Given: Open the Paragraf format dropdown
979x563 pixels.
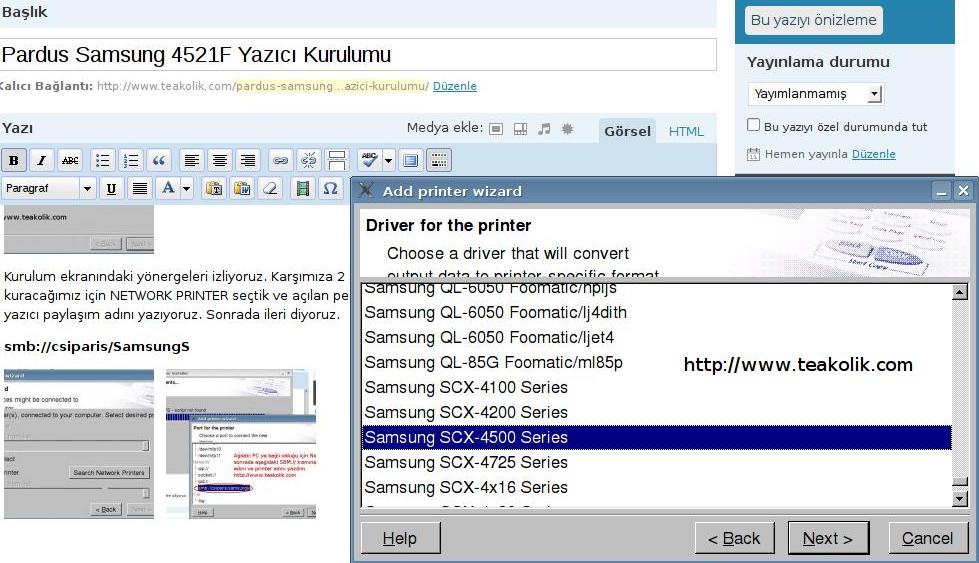Looking at the screenshot, I should click(49, 188).
